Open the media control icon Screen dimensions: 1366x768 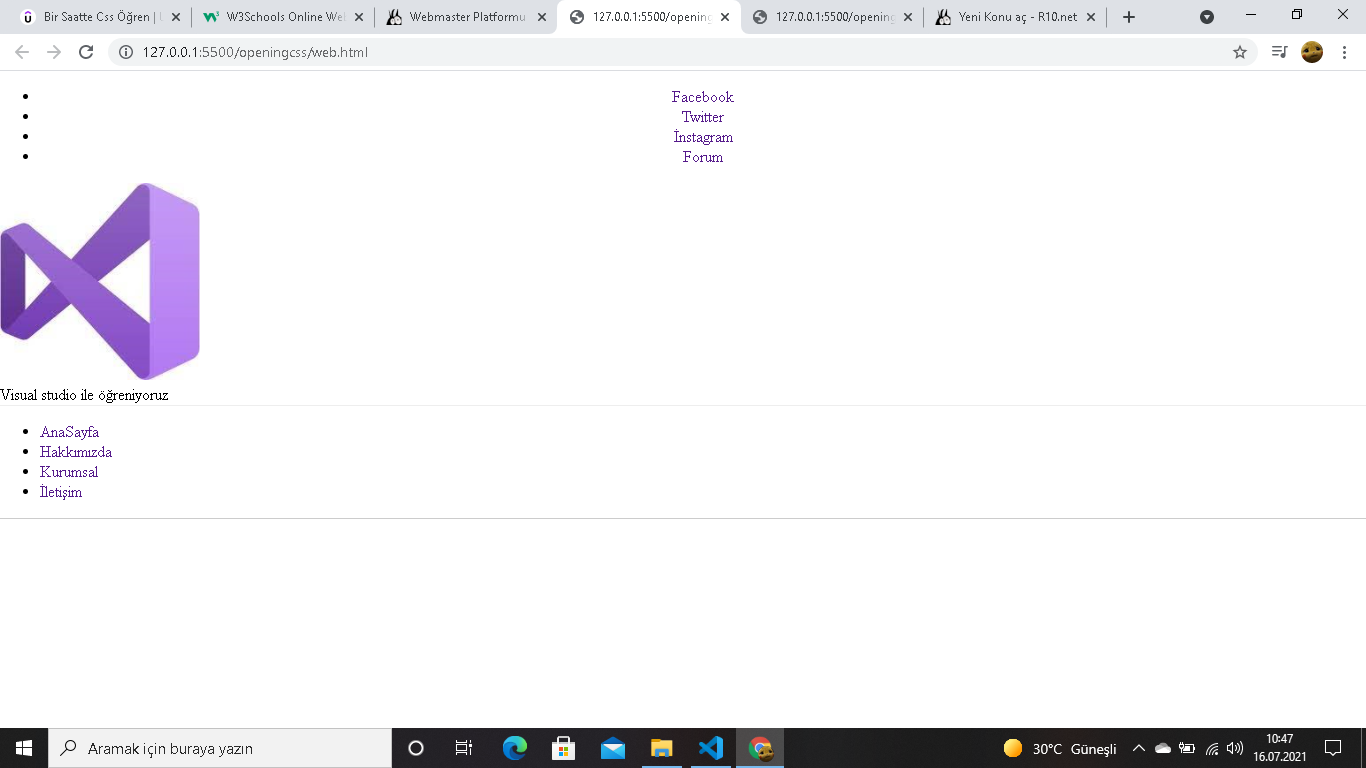(x=1279, y=52)
